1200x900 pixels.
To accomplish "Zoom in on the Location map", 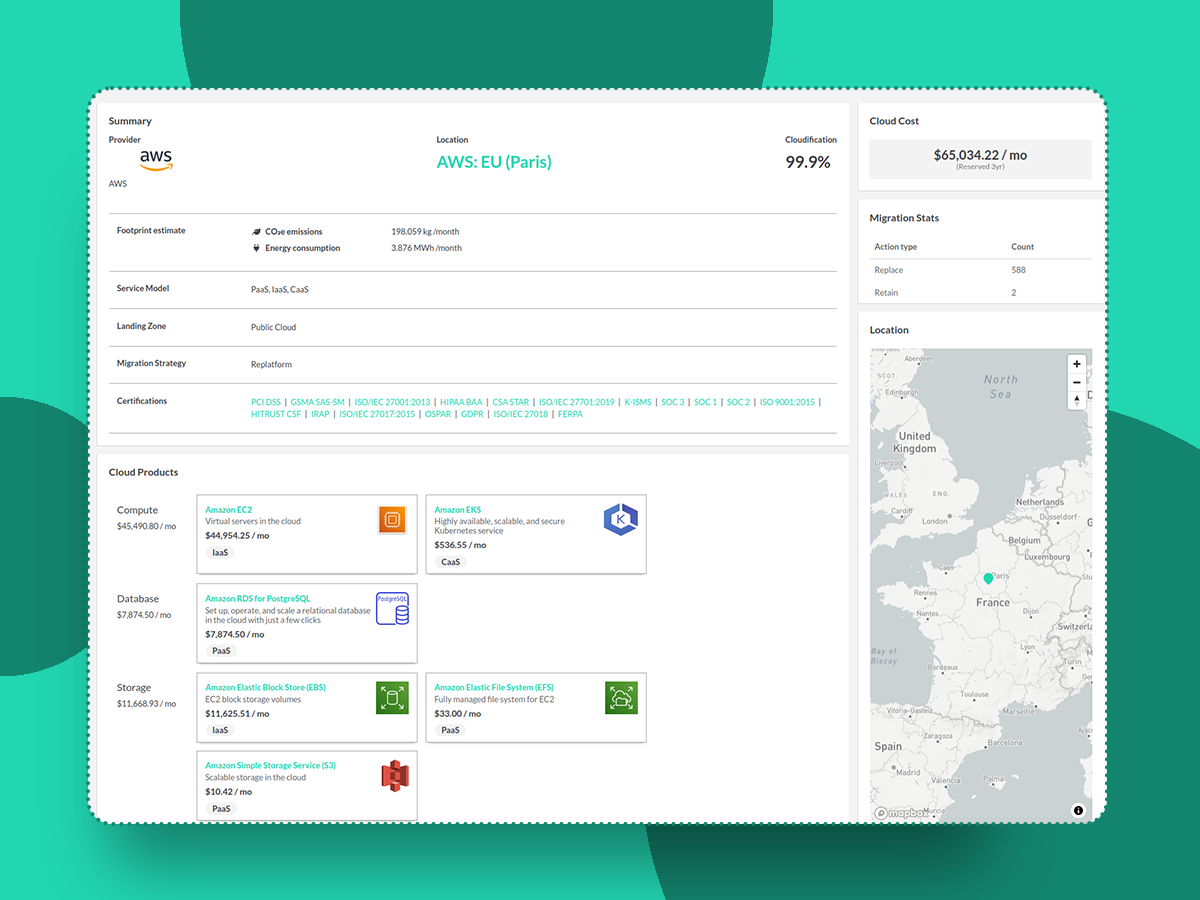I will pyautogui.click(x=1076, y=364).
